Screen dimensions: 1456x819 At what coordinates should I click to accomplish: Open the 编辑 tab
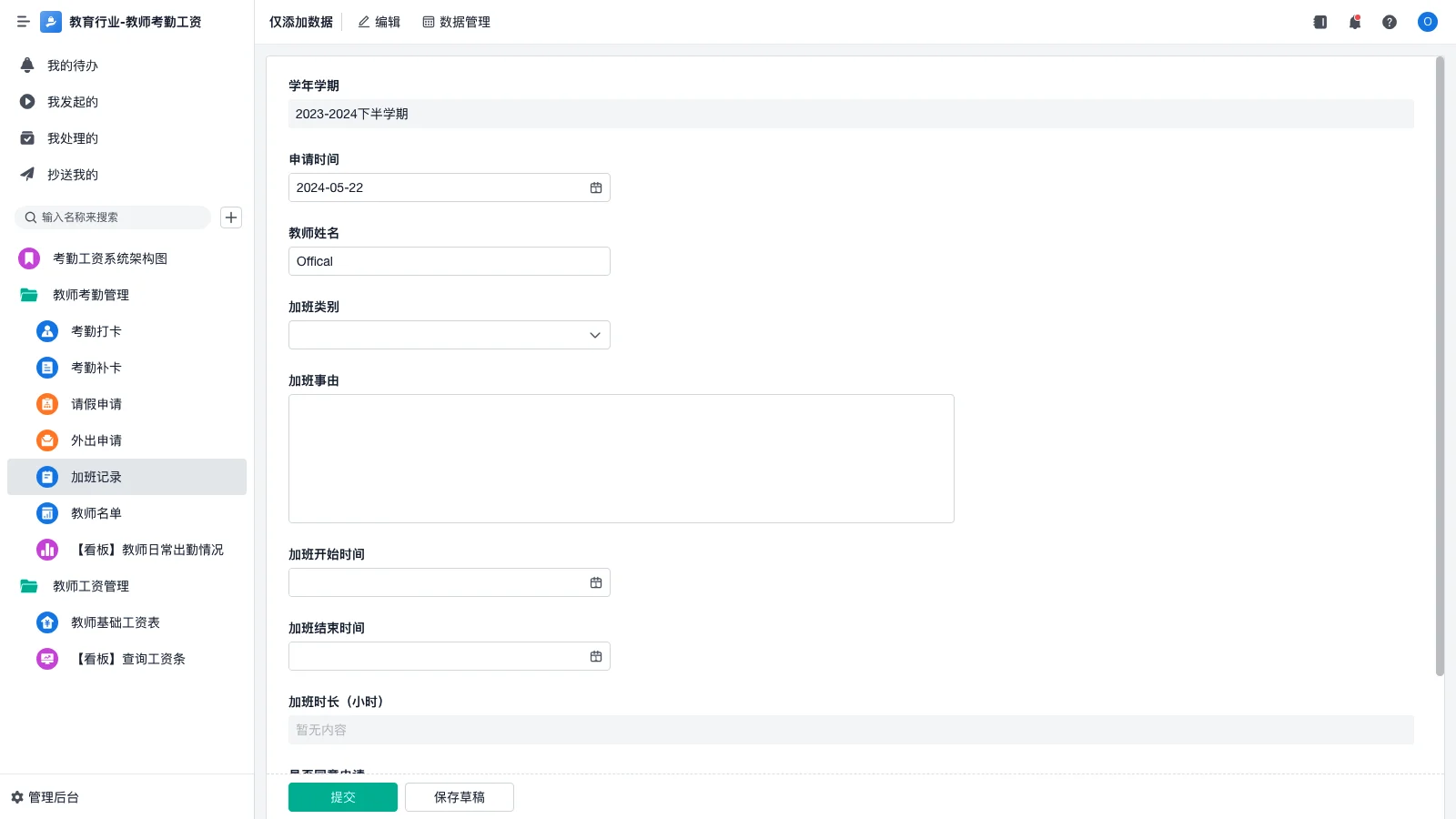coord(379,22)
